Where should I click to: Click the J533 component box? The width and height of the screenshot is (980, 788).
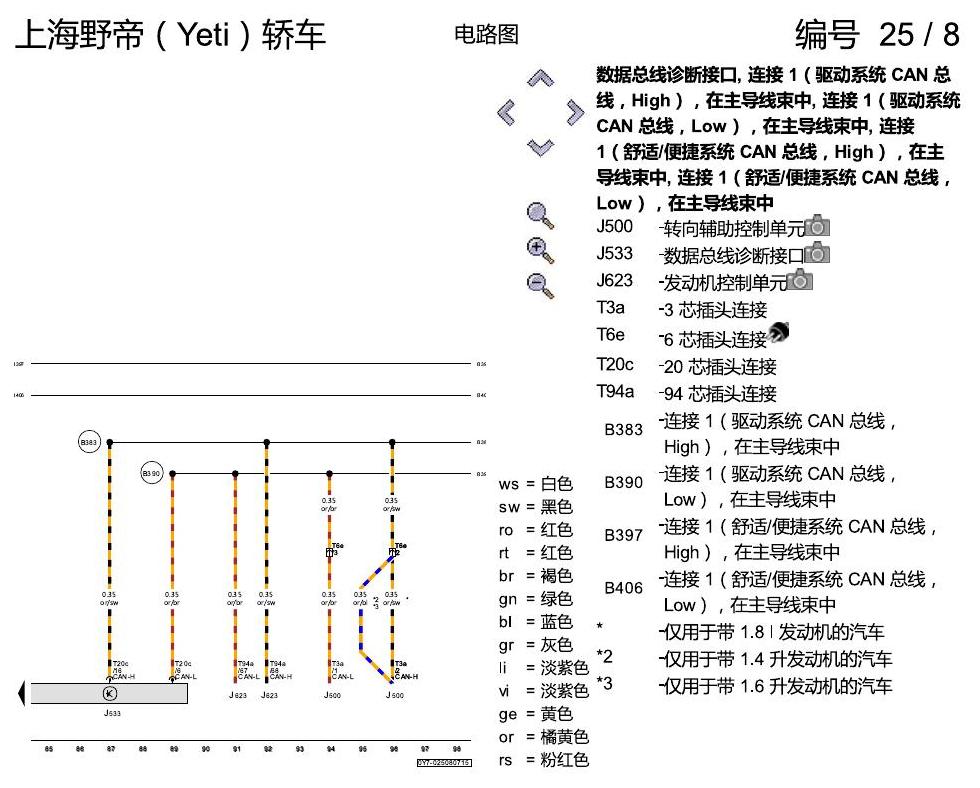(109, 694)
